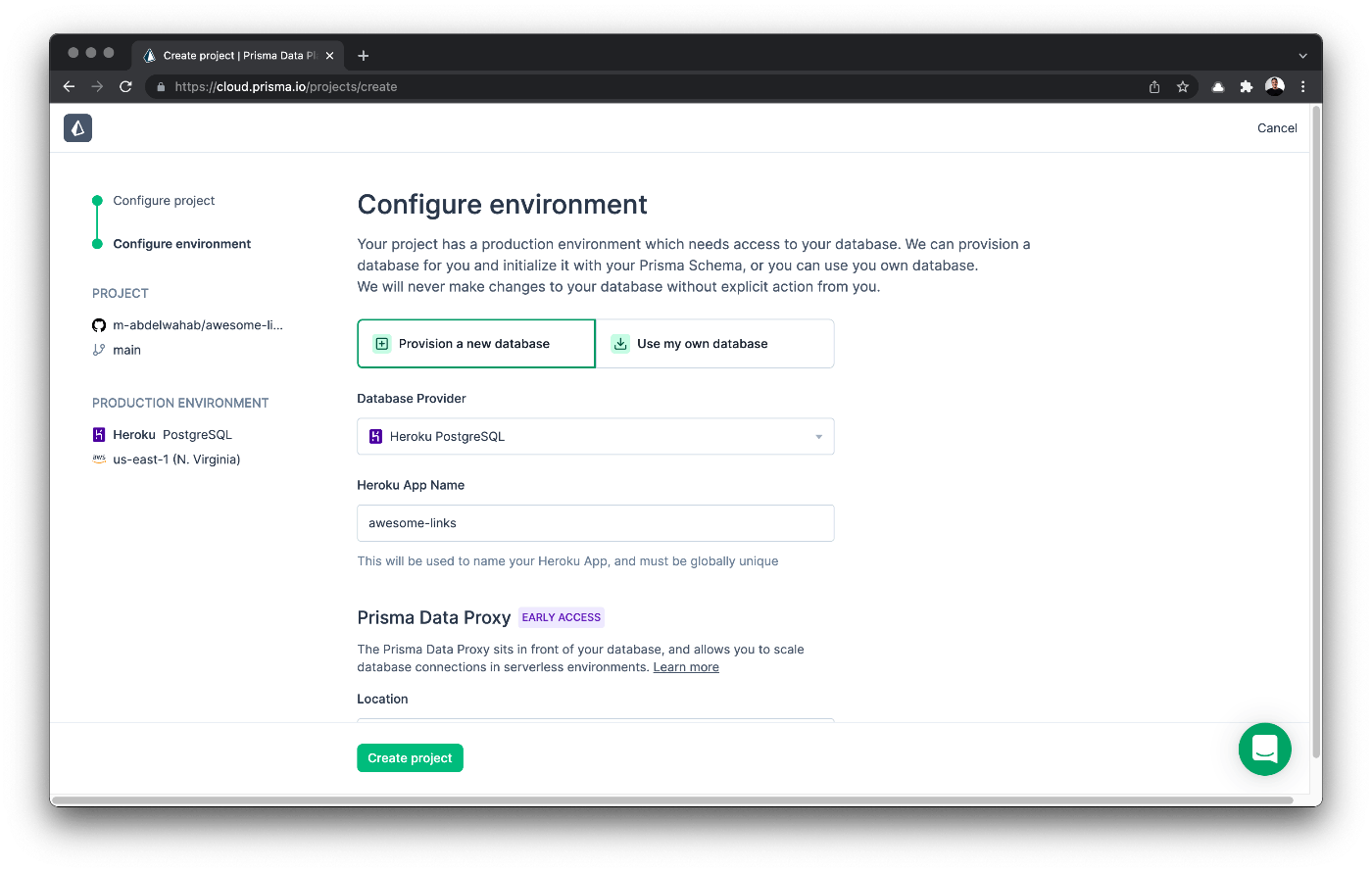Click the Configure environment heading

pyautogui.click(x=502, y=205)
